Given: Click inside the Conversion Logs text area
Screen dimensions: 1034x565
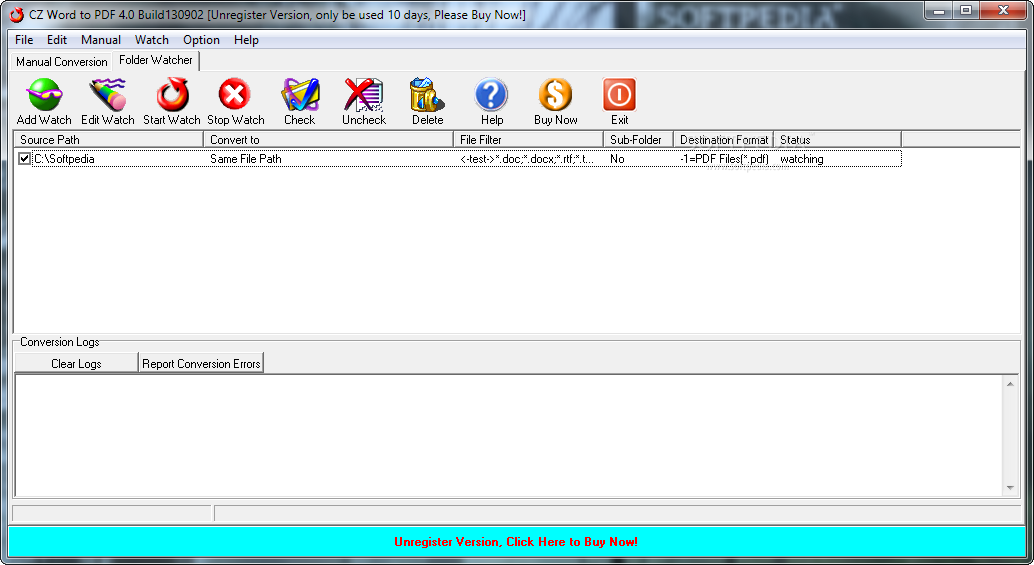Looking at the screenshot, I should 508,436.
